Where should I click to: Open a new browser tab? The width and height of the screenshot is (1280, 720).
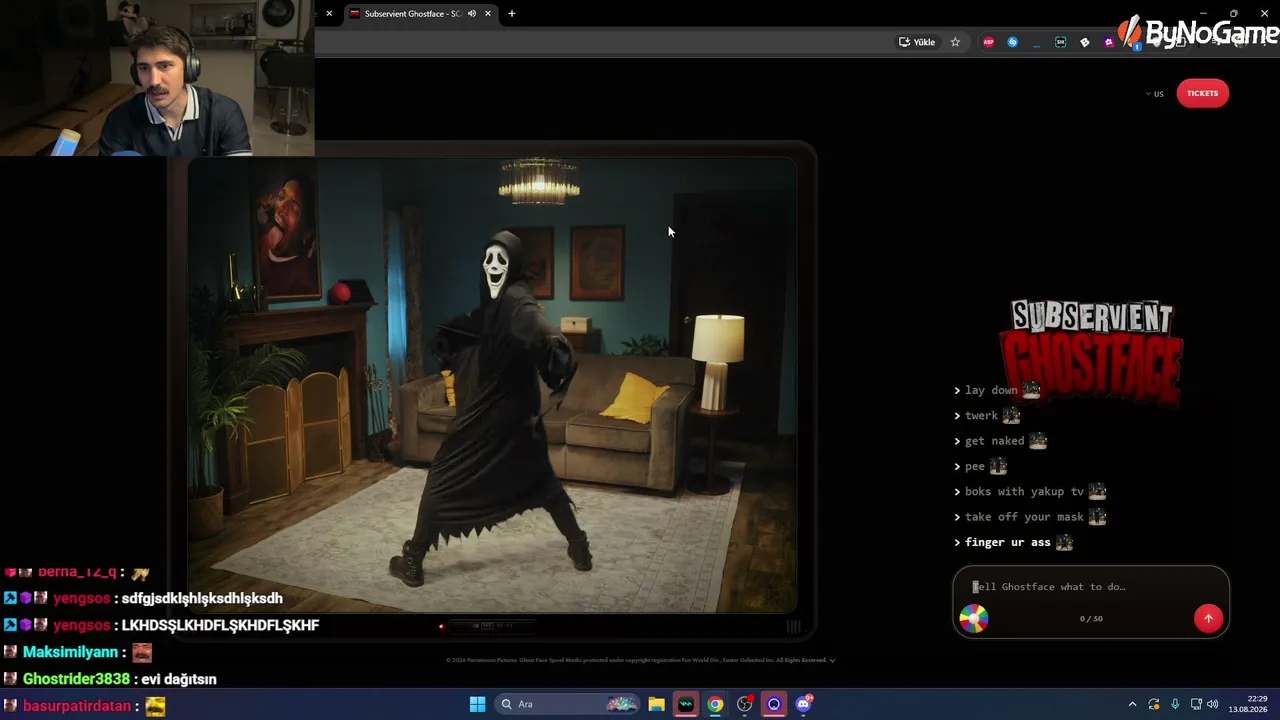click(x=512, y=14)
